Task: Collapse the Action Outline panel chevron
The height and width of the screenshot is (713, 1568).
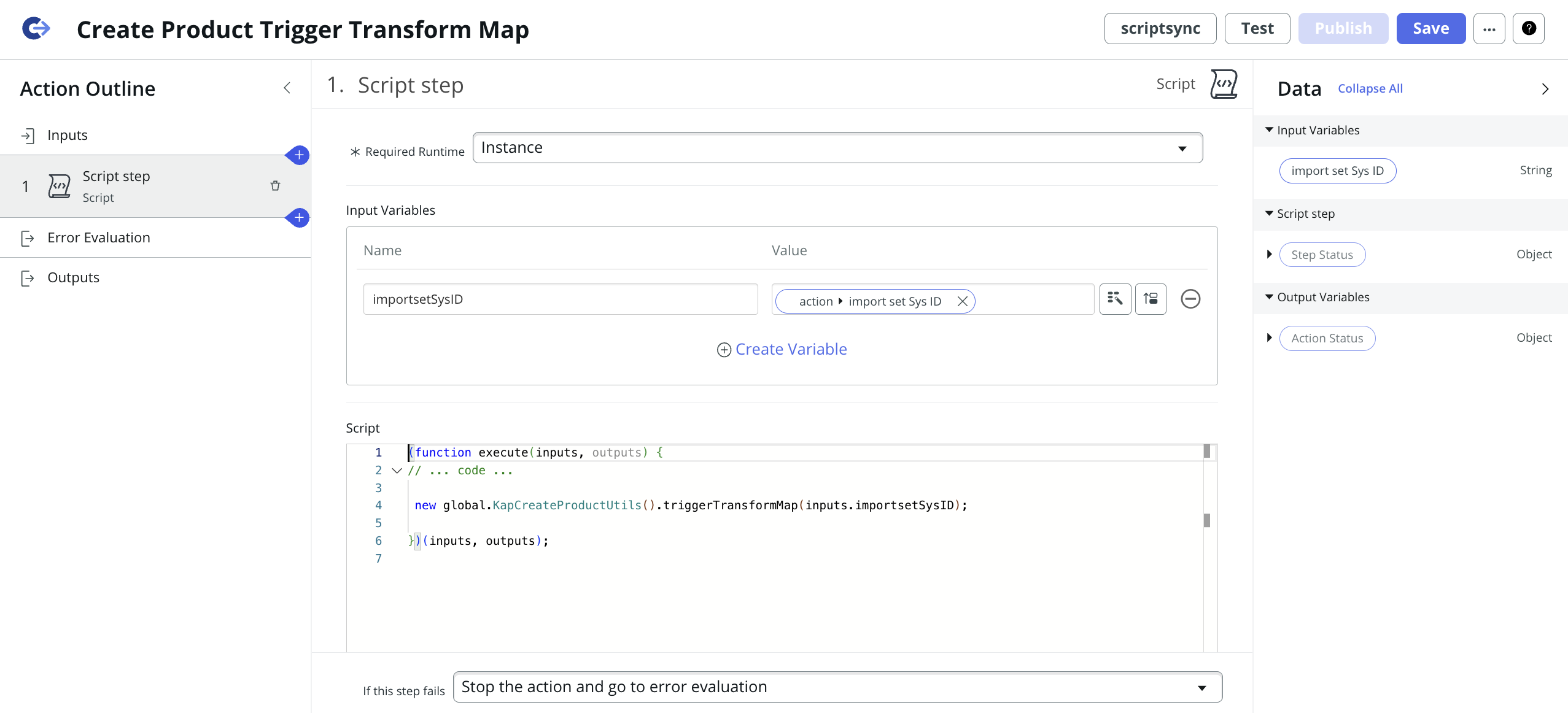Action: (287, 88)
